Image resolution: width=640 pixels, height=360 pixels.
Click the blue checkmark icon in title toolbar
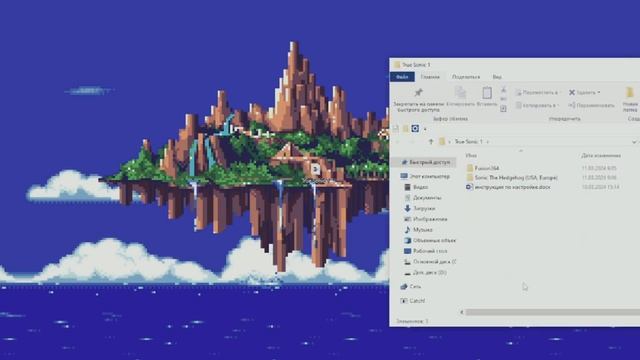pyautogui.click(x=415, y=129)
